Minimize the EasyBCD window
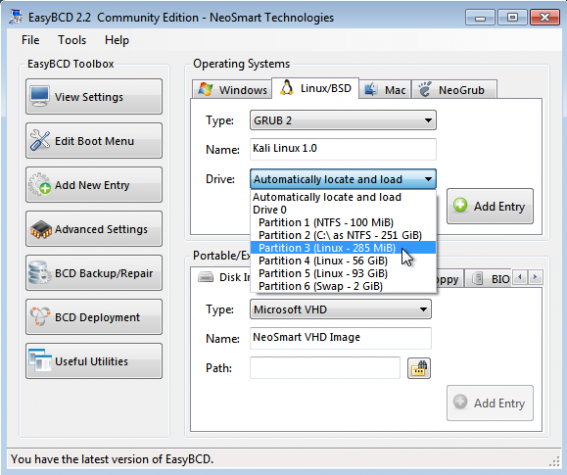The height and width of the screenshot is (475, 567). 480,17
